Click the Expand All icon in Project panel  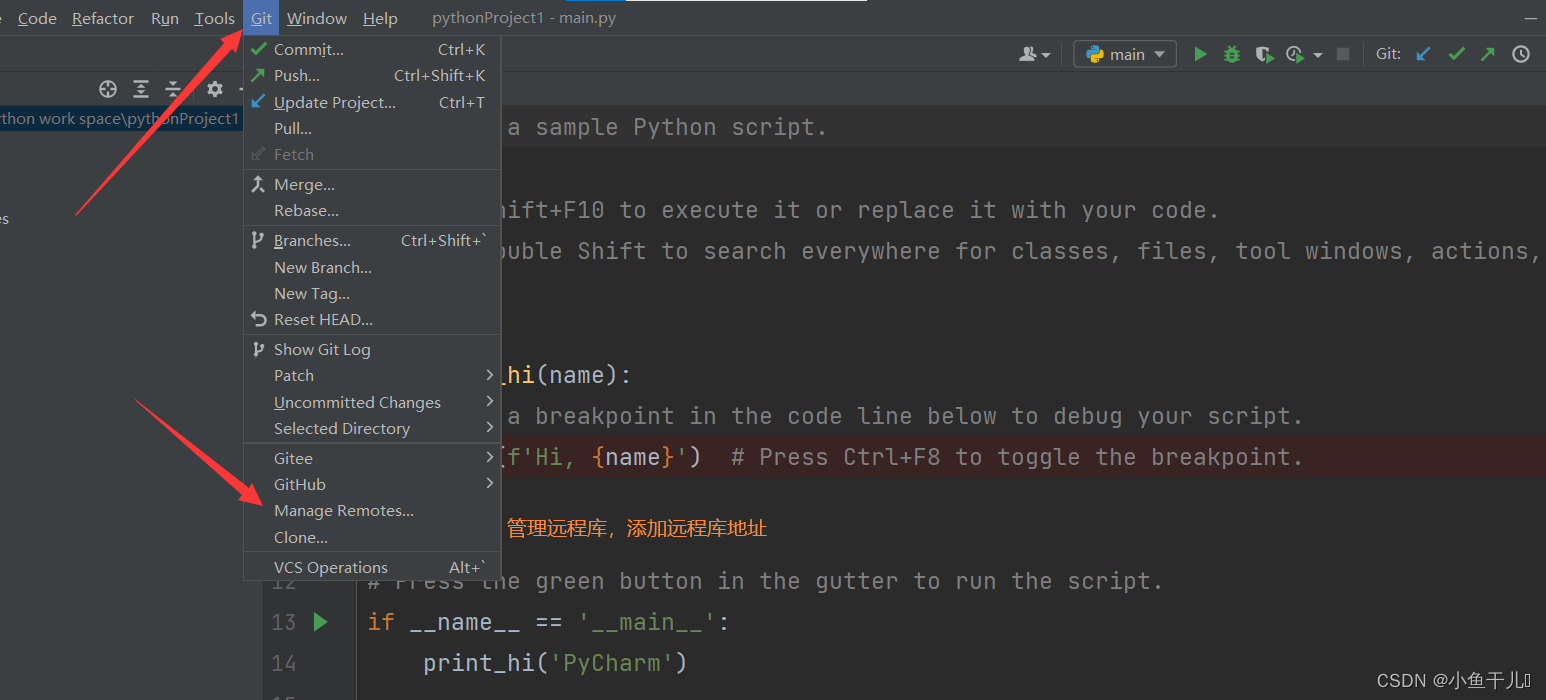pyautogui.click(x=141, y=89)
